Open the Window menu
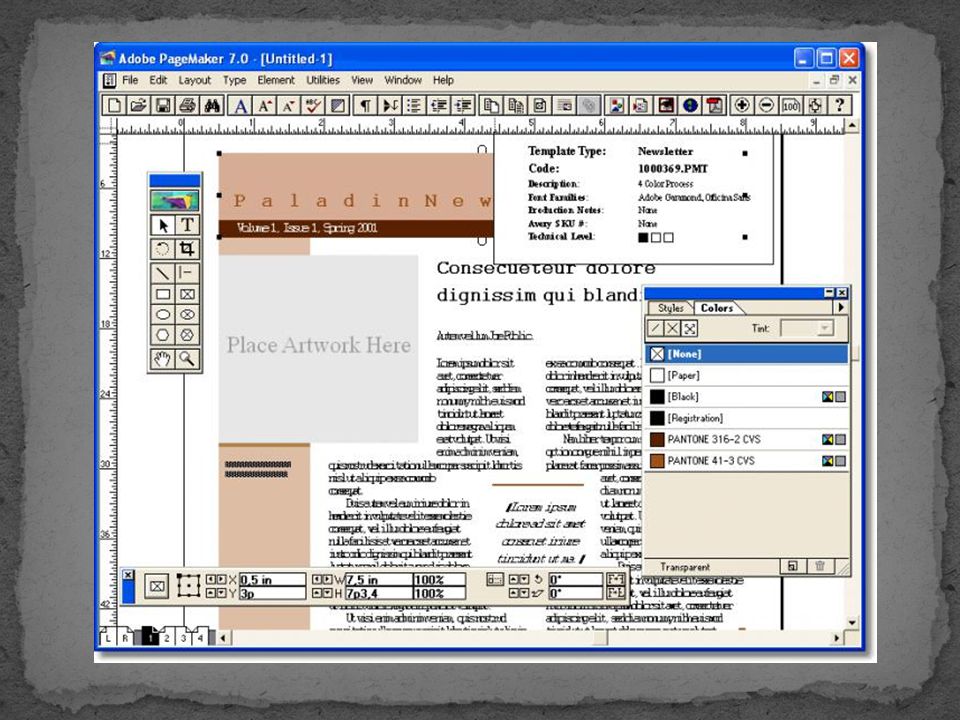 [x=403, y=80]
